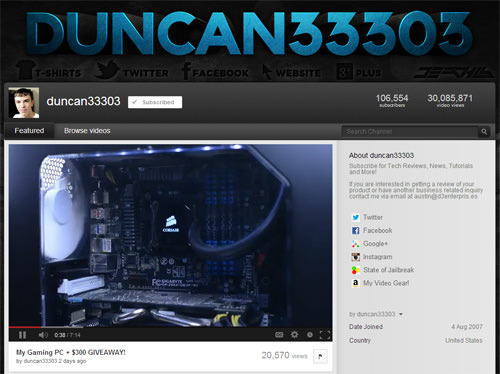Screen dimensions: 500x374
Task: Open the State of Jailbreak link
Action: [388, 270]
